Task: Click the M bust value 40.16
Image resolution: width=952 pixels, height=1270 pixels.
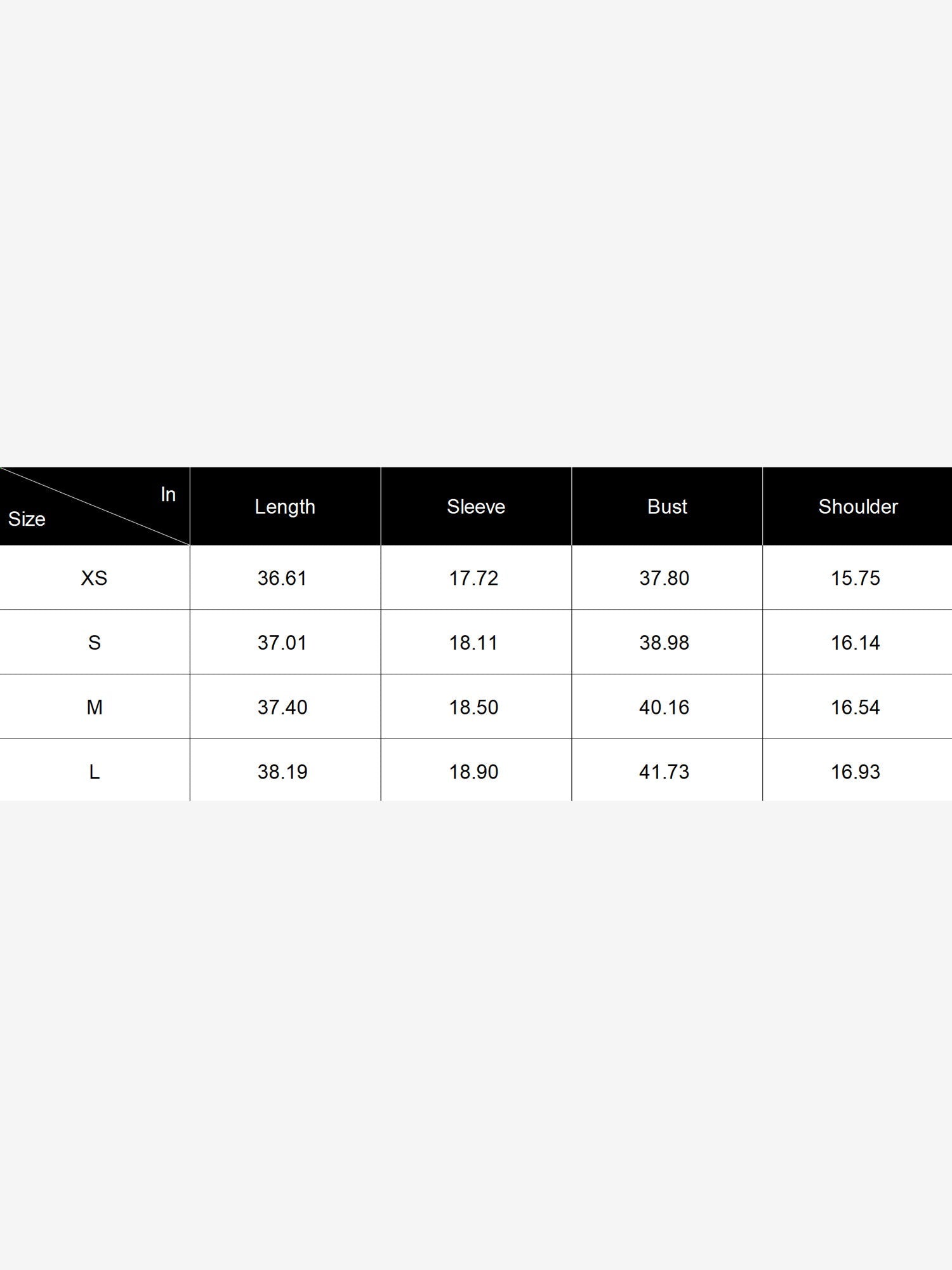Action: pyautogui.click(x=664, y=707)
